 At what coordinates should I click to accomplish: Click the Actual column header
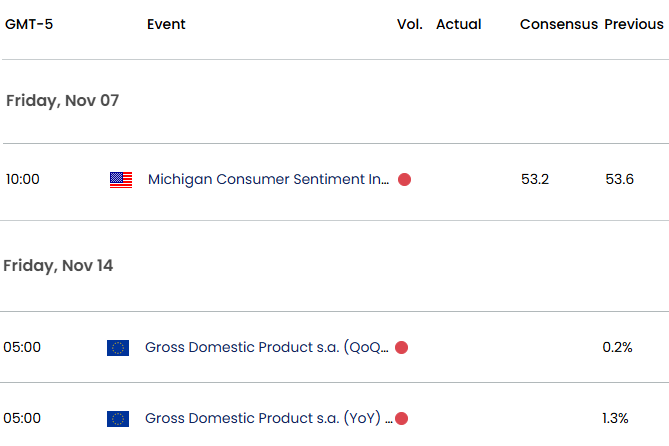click(x=459, y=24)
